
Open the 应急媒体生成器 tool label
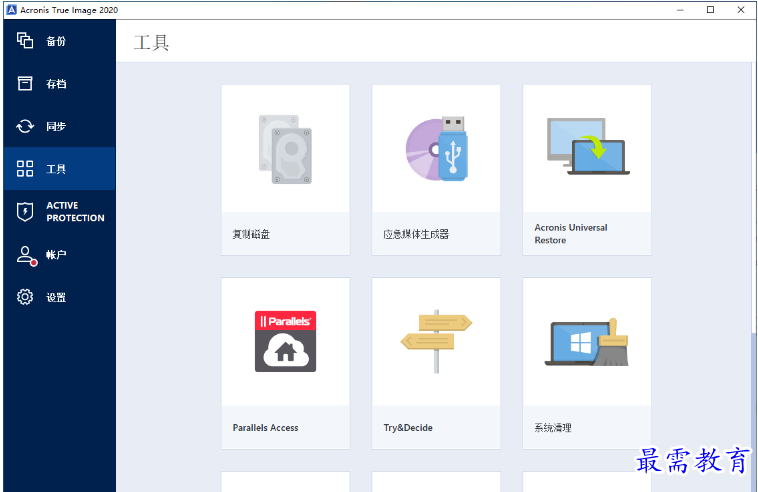(416, 234)
